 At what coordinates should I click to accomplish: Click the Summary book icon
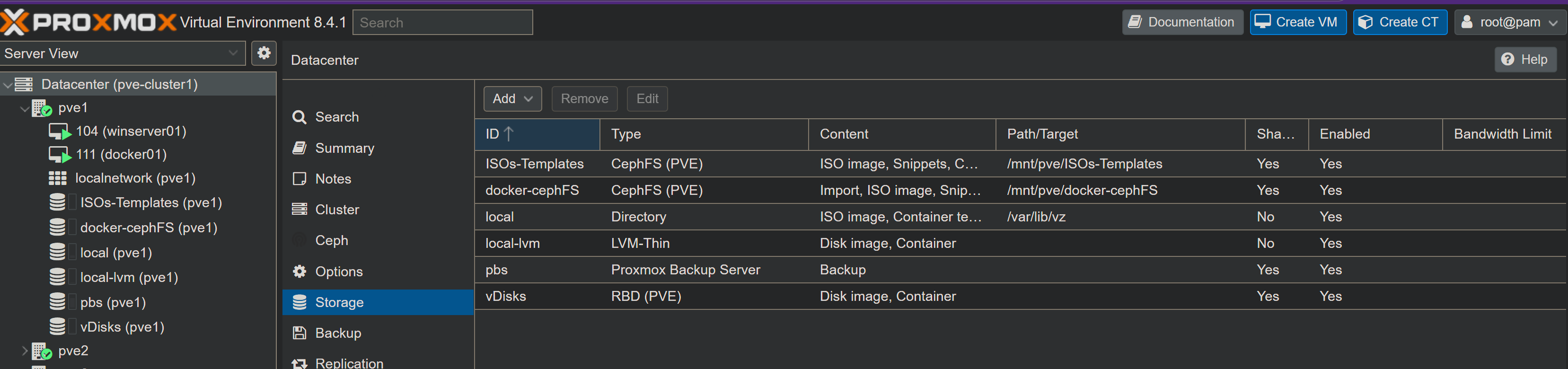(300, 148)
